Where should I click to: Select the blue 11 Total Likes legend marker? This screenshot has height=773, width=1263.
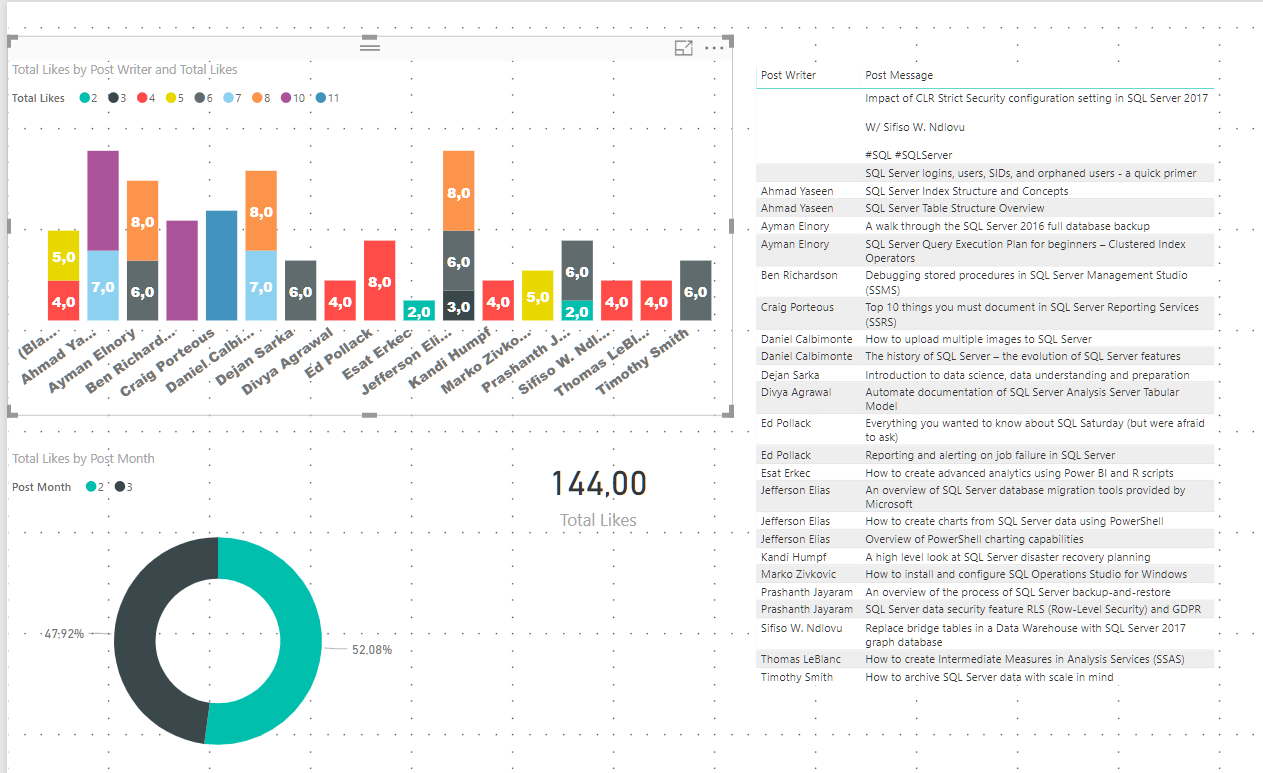(320, 98)
